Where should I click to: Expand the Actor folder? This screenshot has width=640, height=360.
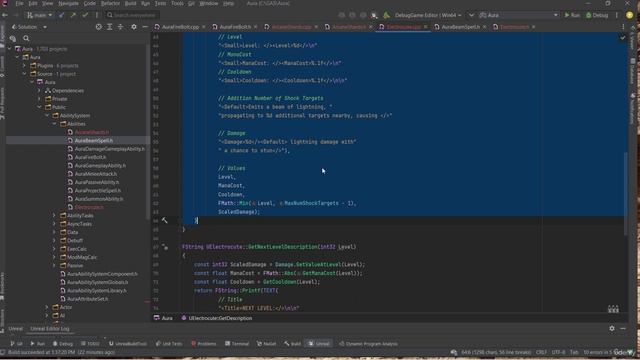47,307
